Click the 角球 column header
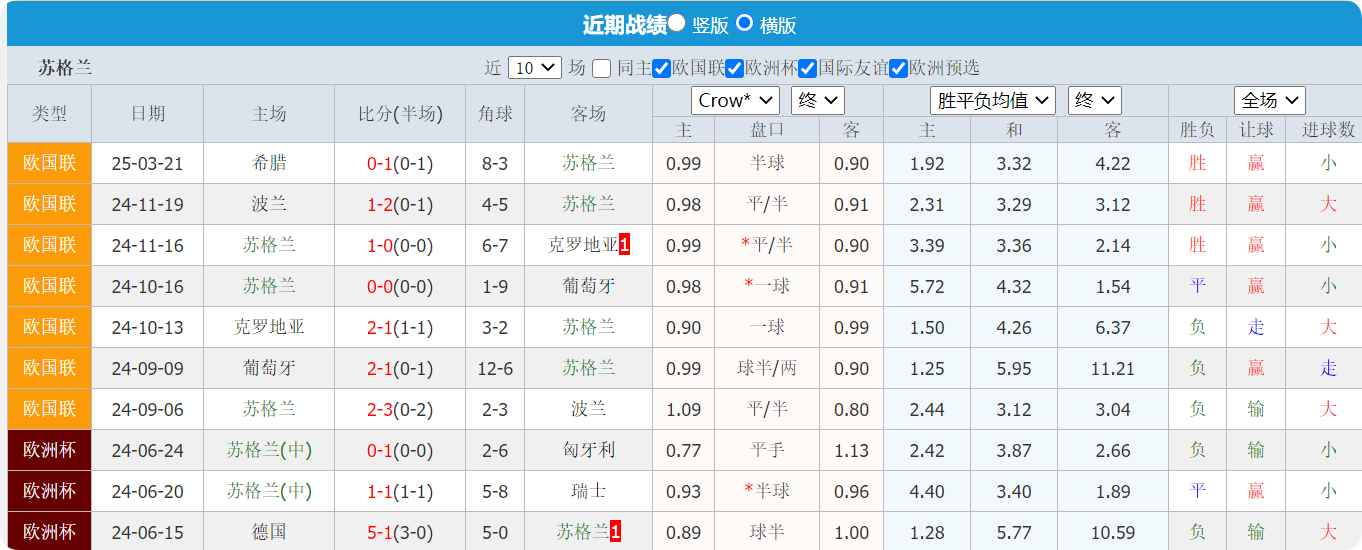The width and height of the screenshot is (1362, 550). [x=494, y=114]
